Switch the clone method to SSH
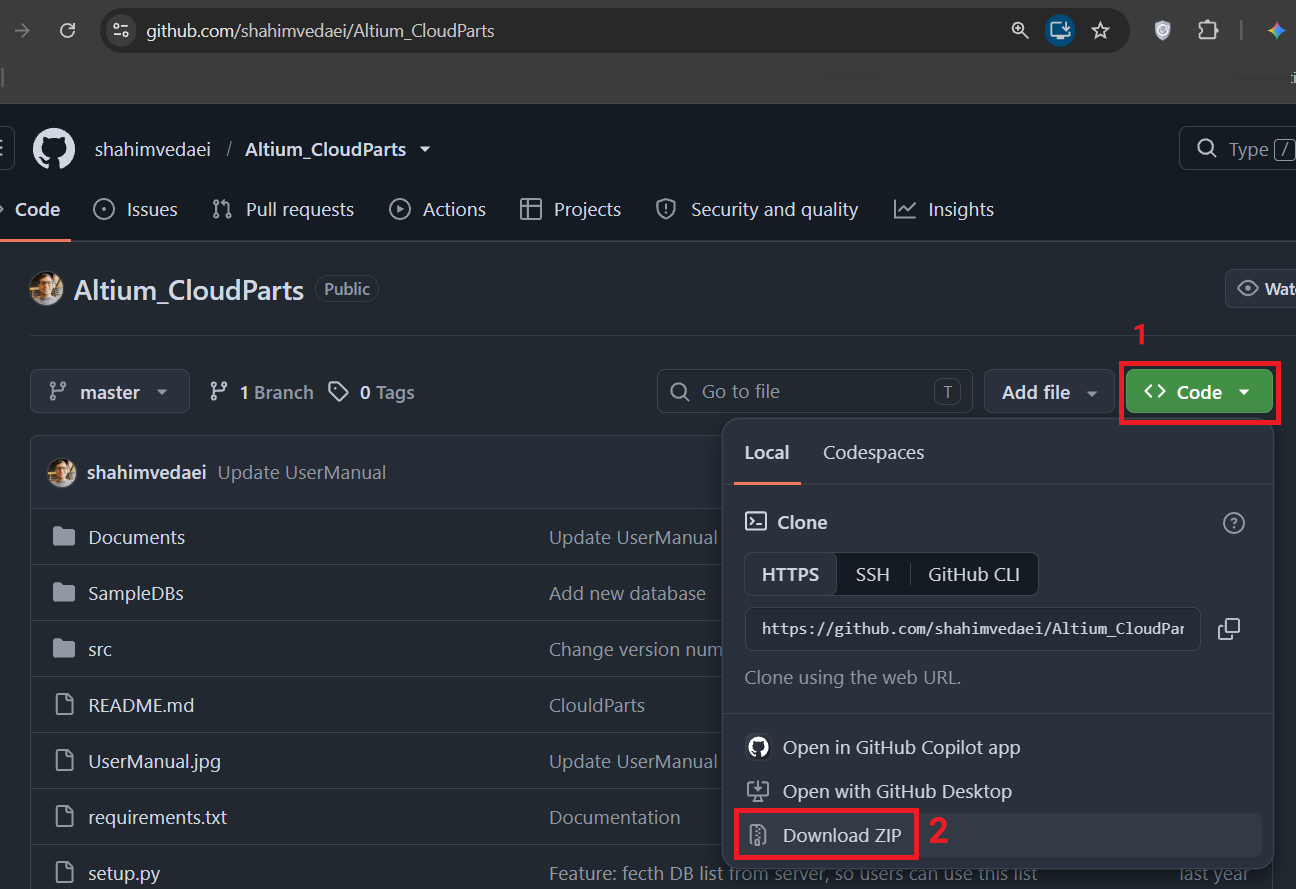The image size is (1296, 889). coord(872,574)
